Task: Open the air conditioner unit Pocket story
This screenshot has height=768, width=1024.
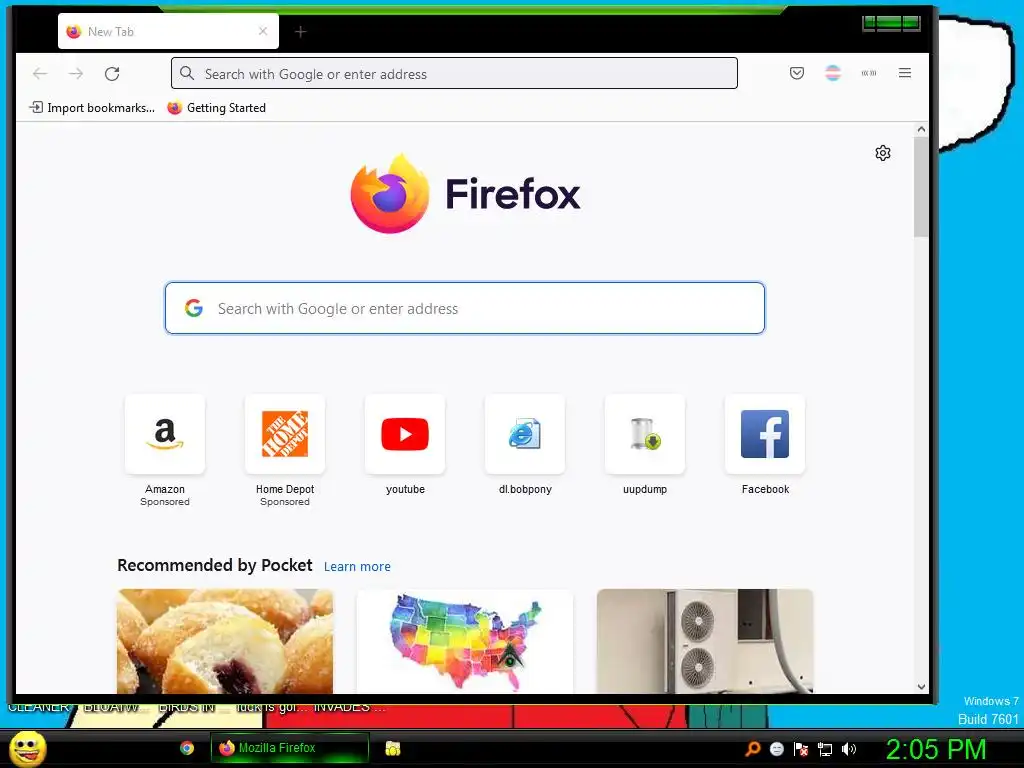Action: [x=705, y=641]
